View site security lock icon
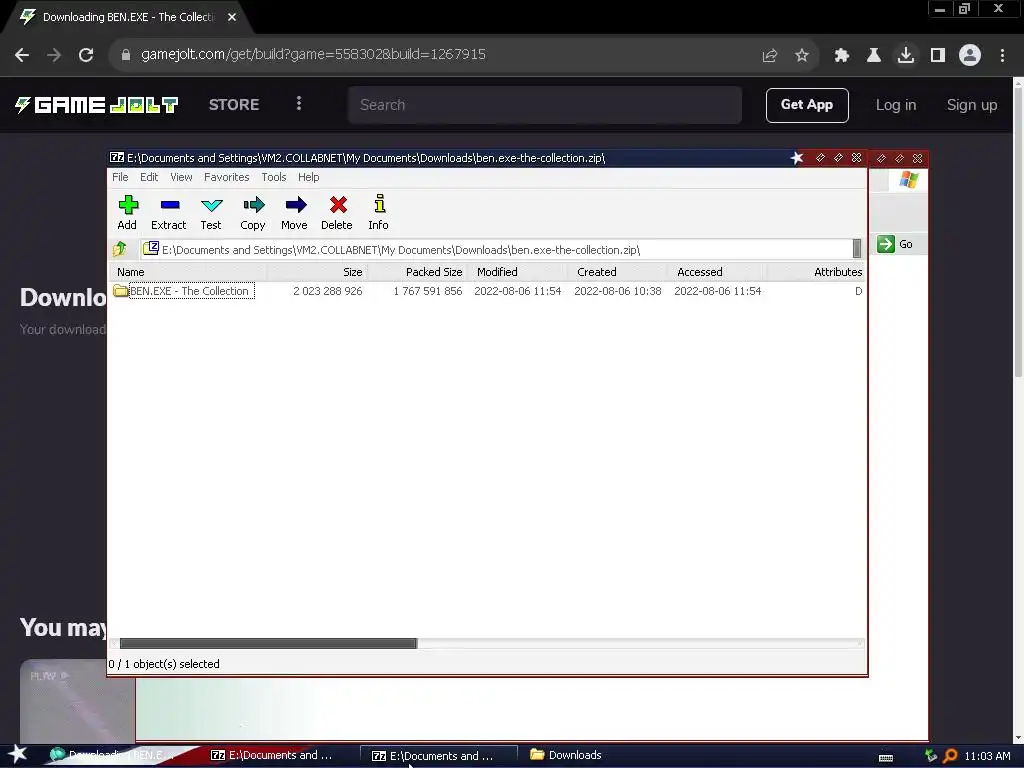 [x=126, y=55]
